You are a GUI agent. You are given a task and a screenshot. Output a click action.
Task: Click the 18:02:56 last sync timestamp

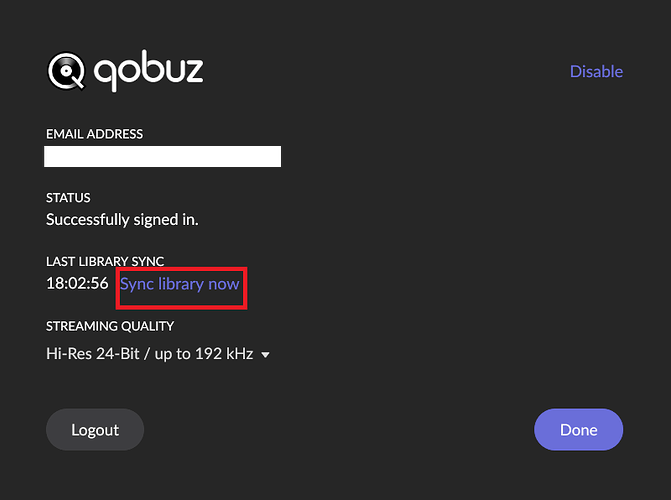77,283
